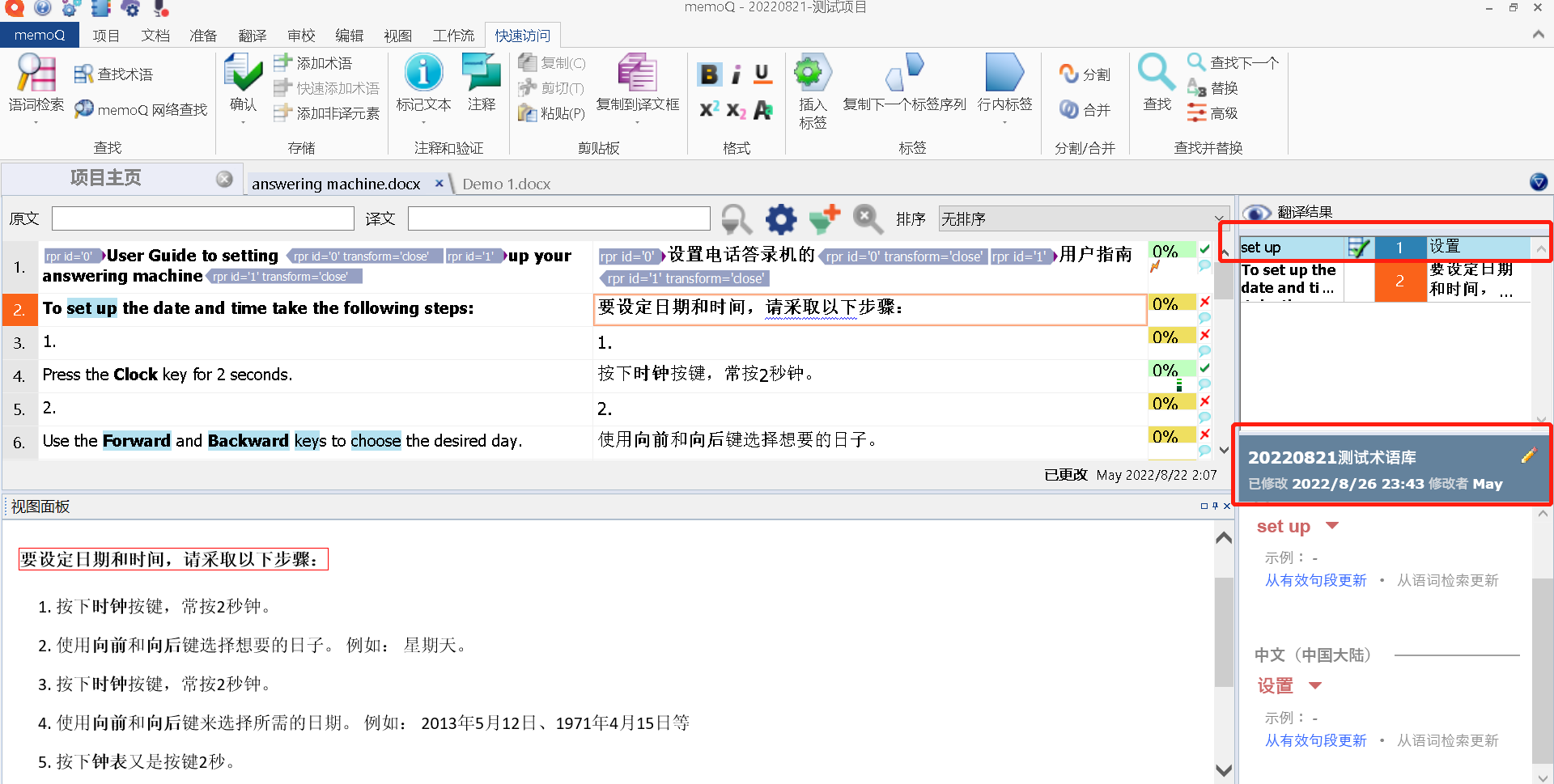The image size is (1554, 784).
Task: Paste with the 粘贴(P) button
Action: click(x=551, y=113)
